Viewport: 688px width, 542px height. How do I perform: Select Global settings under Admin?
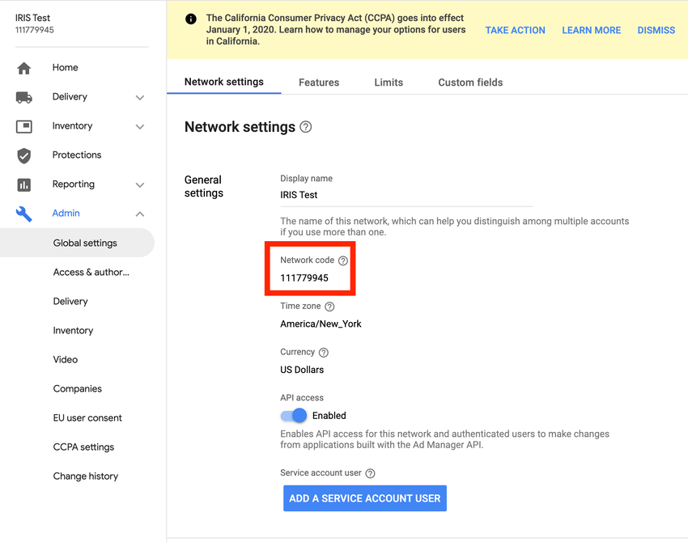77,243
